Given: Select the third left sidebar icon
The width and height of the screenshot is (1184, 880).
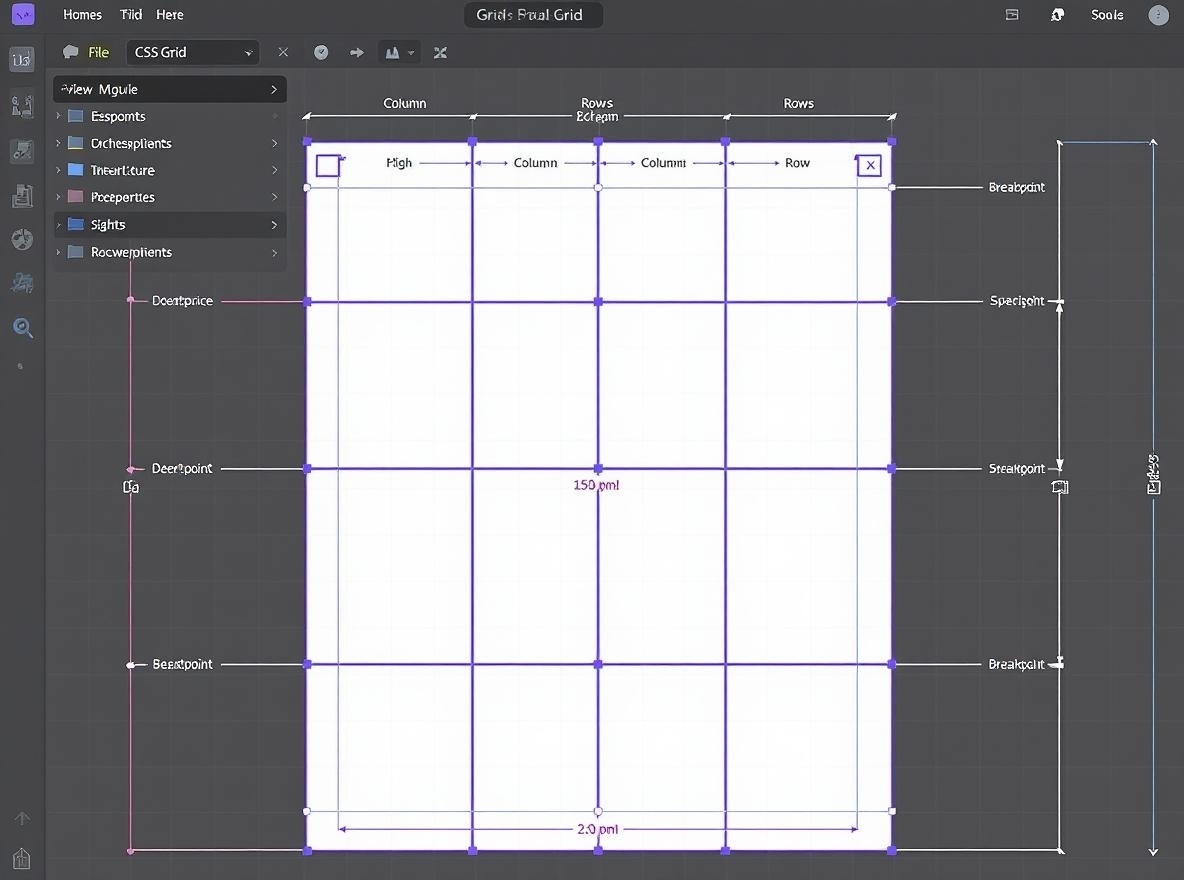Looking at the screenshot, I should [x=22, y=150].
